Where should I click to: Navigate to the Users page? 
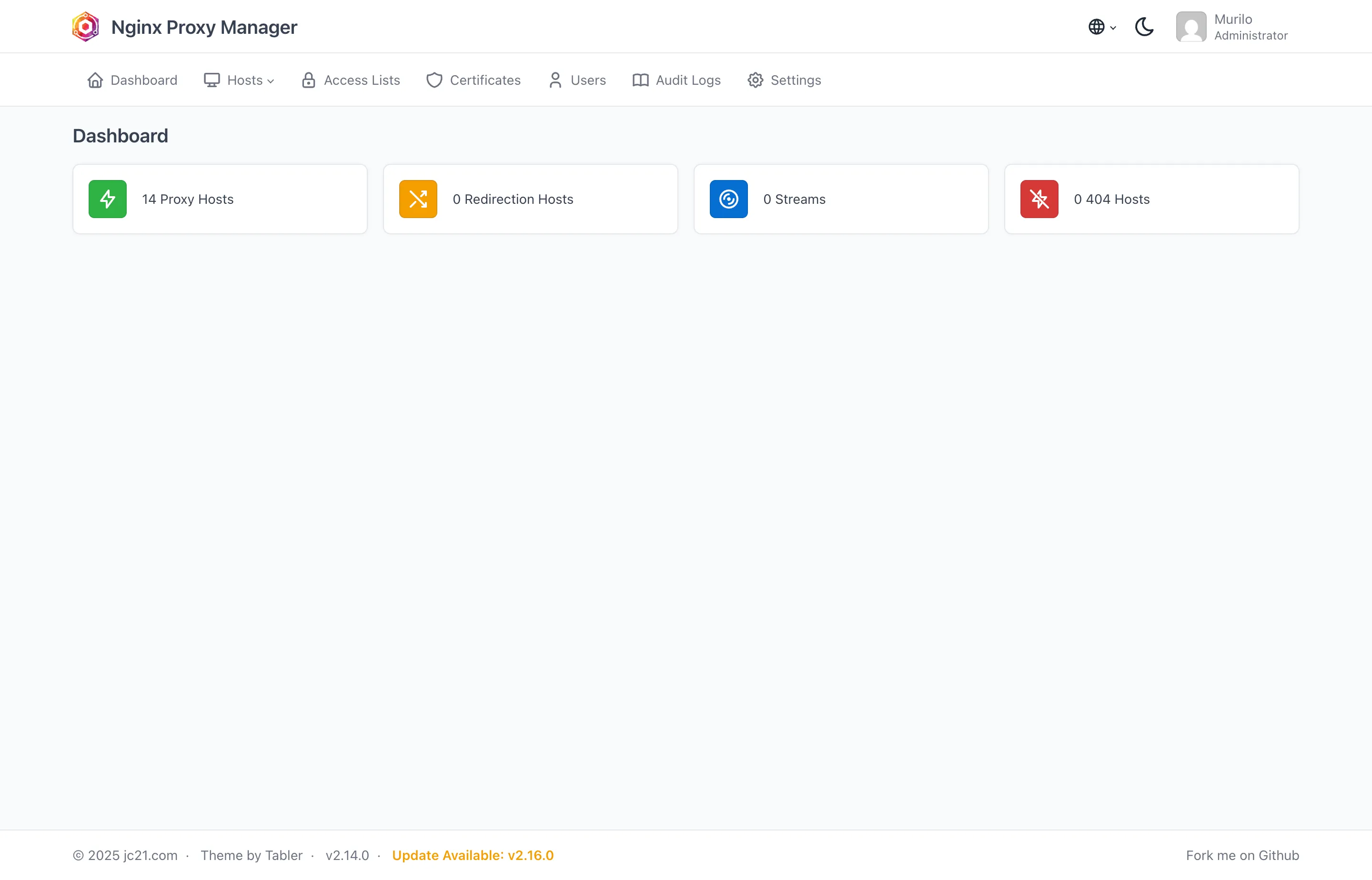pyautogui.click(x=577, y=80)
